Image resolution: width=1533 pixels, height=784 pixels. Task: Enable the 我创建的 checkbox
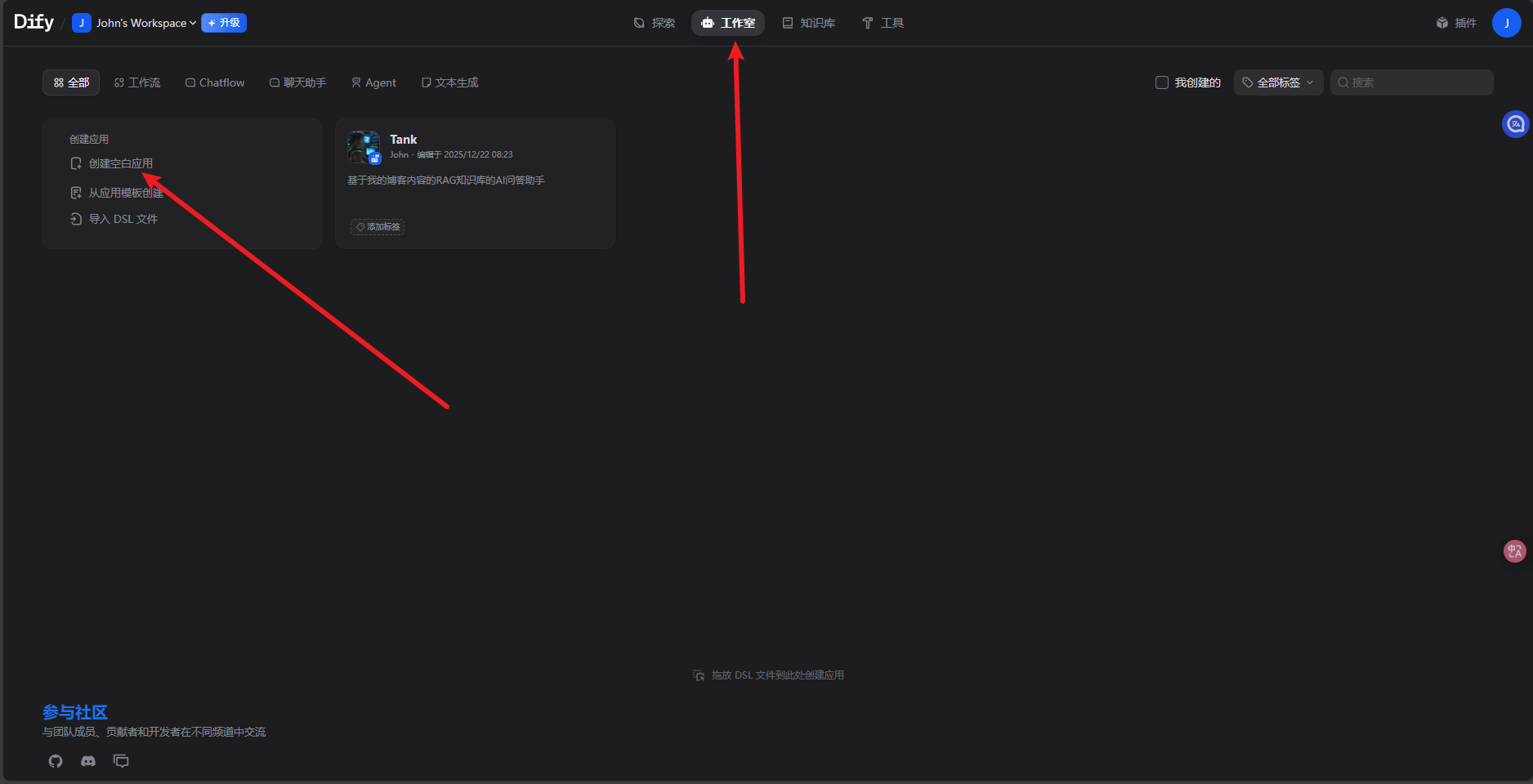pos(1161,82)
